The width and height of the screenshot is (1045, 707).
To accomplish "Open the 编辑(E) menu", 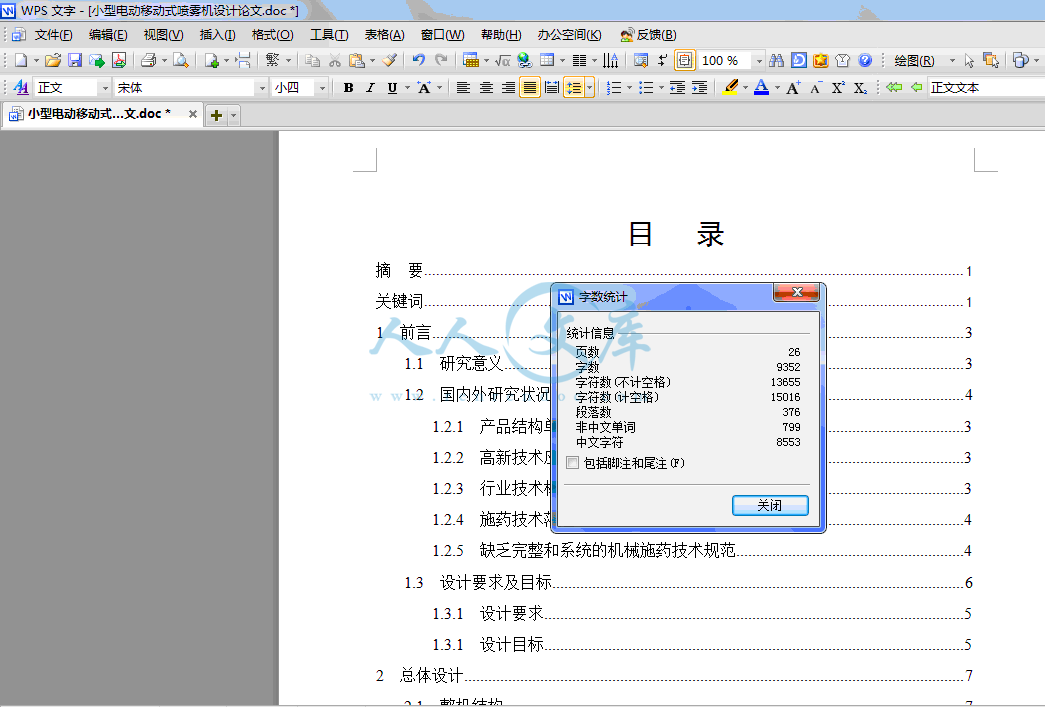I will (108, 35).
